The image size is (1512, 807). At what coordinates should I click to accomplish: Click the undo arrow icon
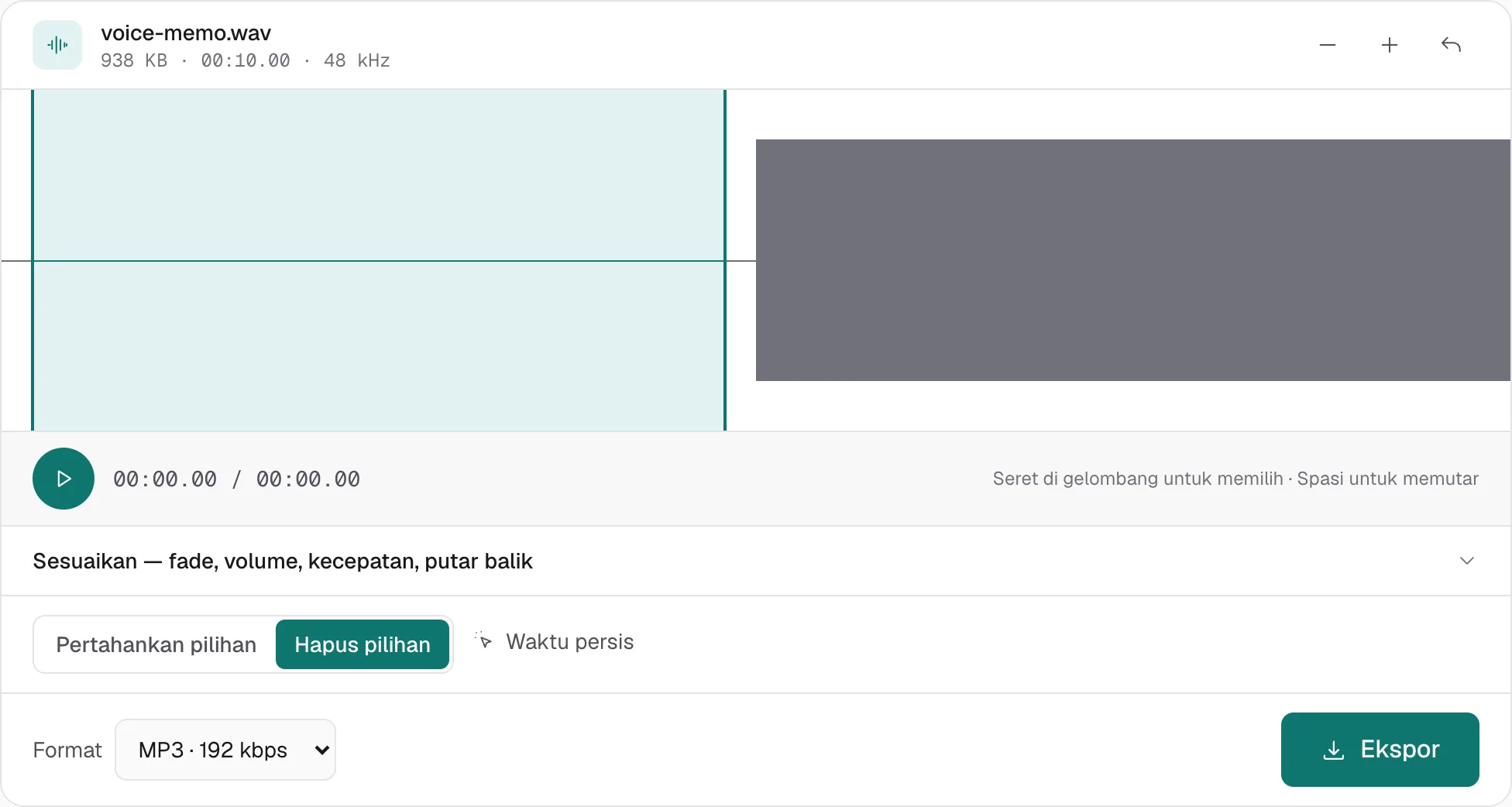coord(1451,45)
